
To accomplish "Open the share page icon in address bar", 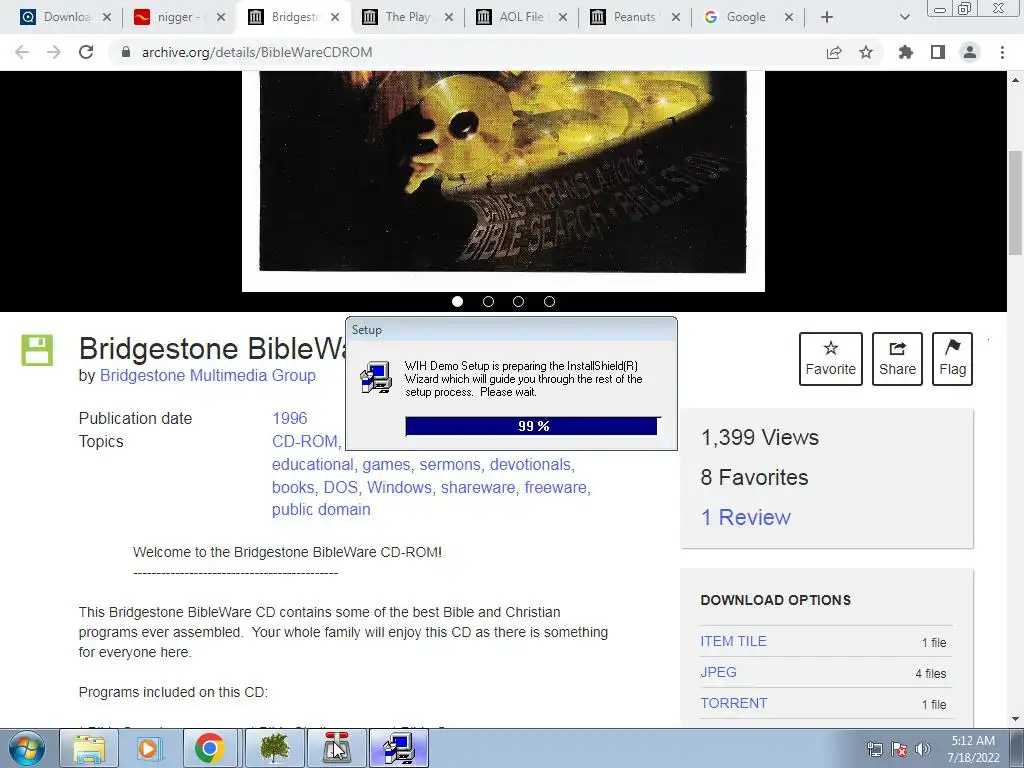I will (x=834, y=52).
